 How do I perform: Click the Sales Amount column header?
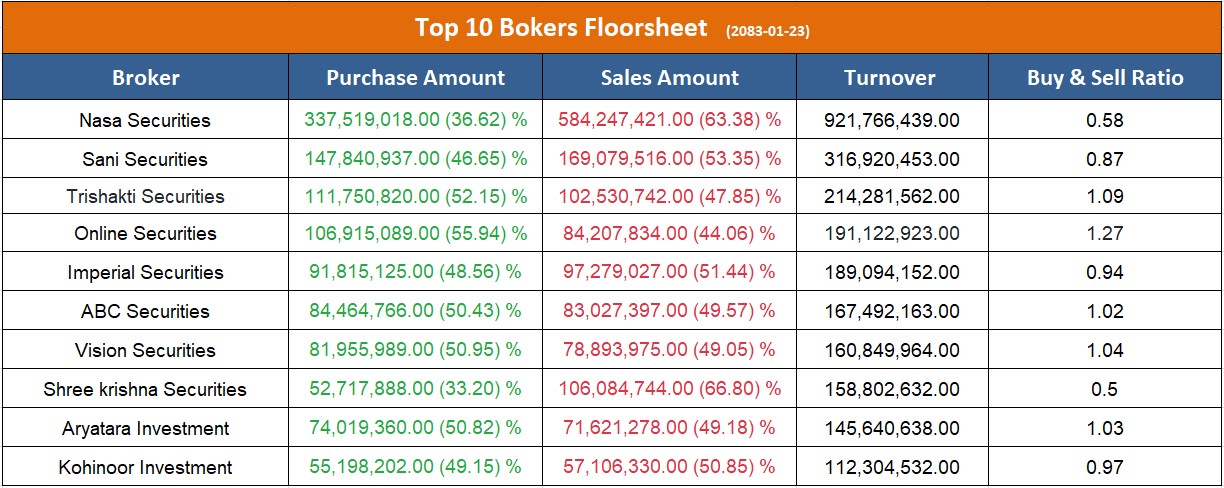(x=670, y=77)
